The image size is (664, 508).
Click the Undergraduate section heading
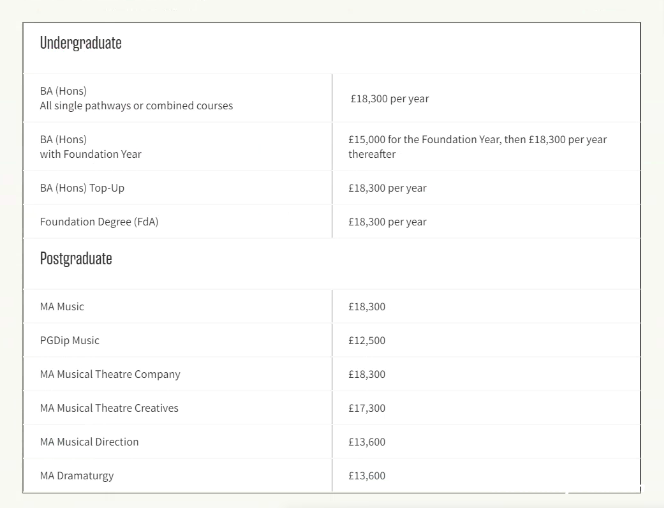click(x=80, y=43)
